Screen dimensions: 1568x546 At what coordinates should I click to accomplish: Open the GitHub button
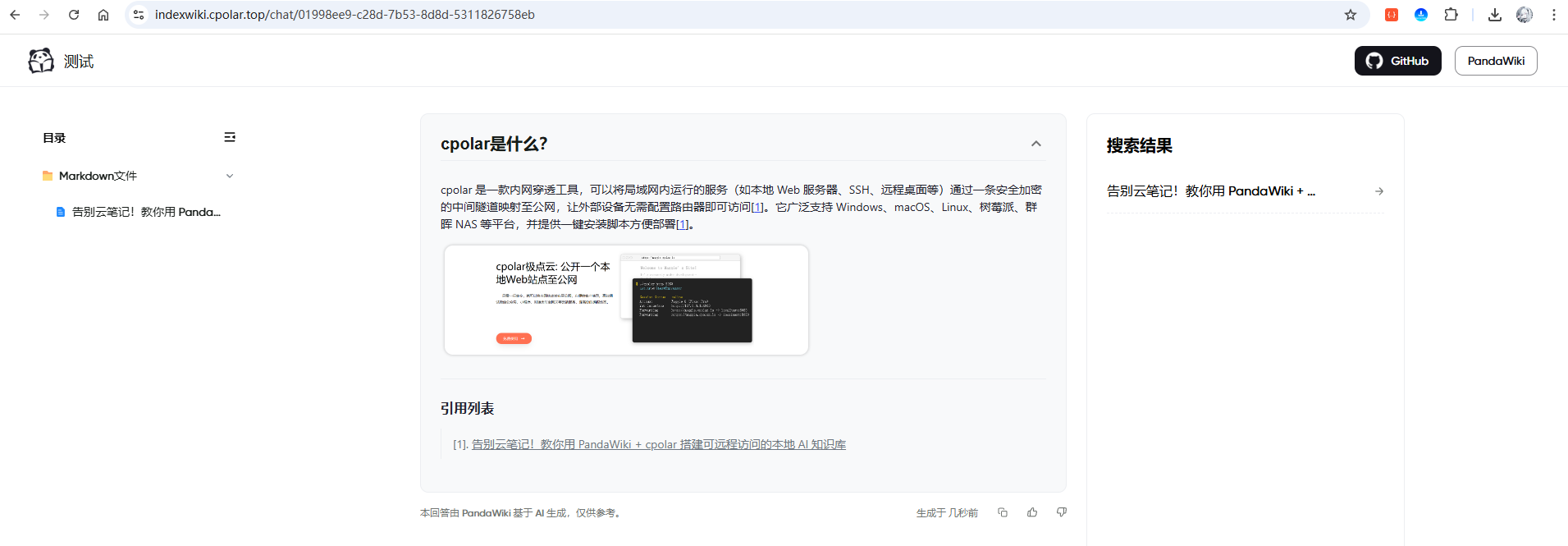[x=1397, y=61]
